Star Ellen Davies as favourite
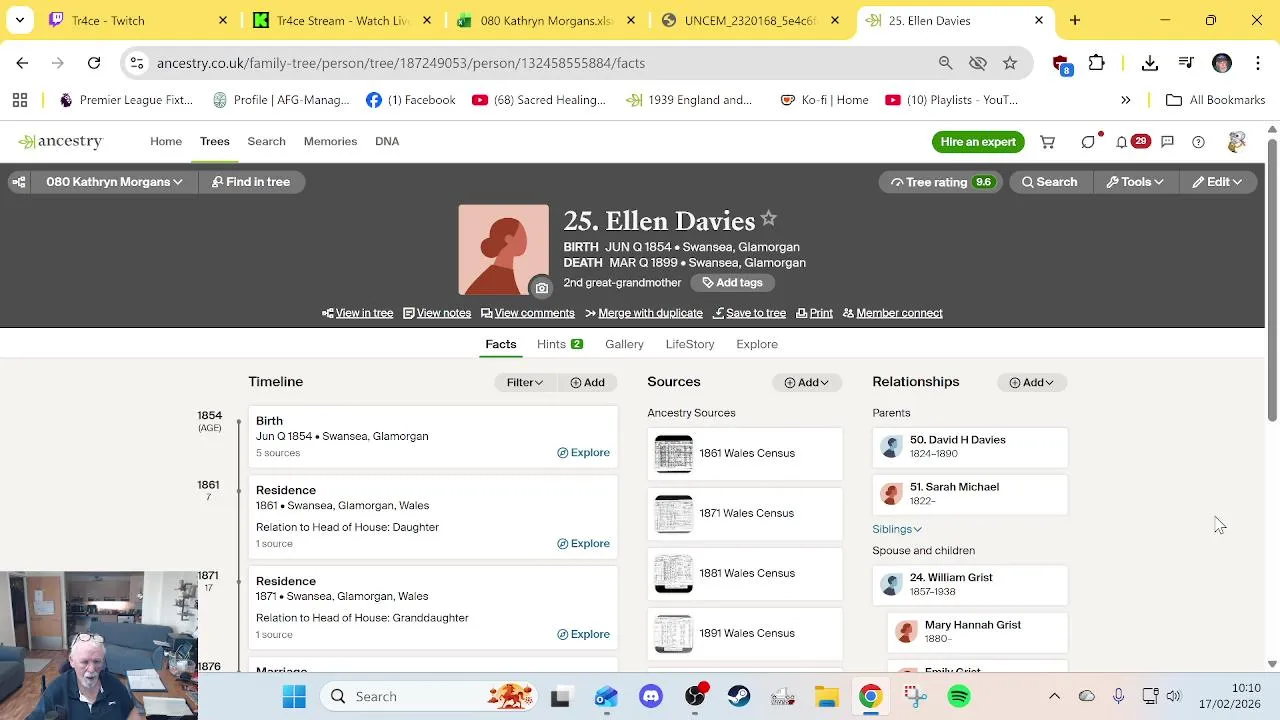The height and width of the screenshot is (720, 1280). pyautogui.click(x=768, y=218)
